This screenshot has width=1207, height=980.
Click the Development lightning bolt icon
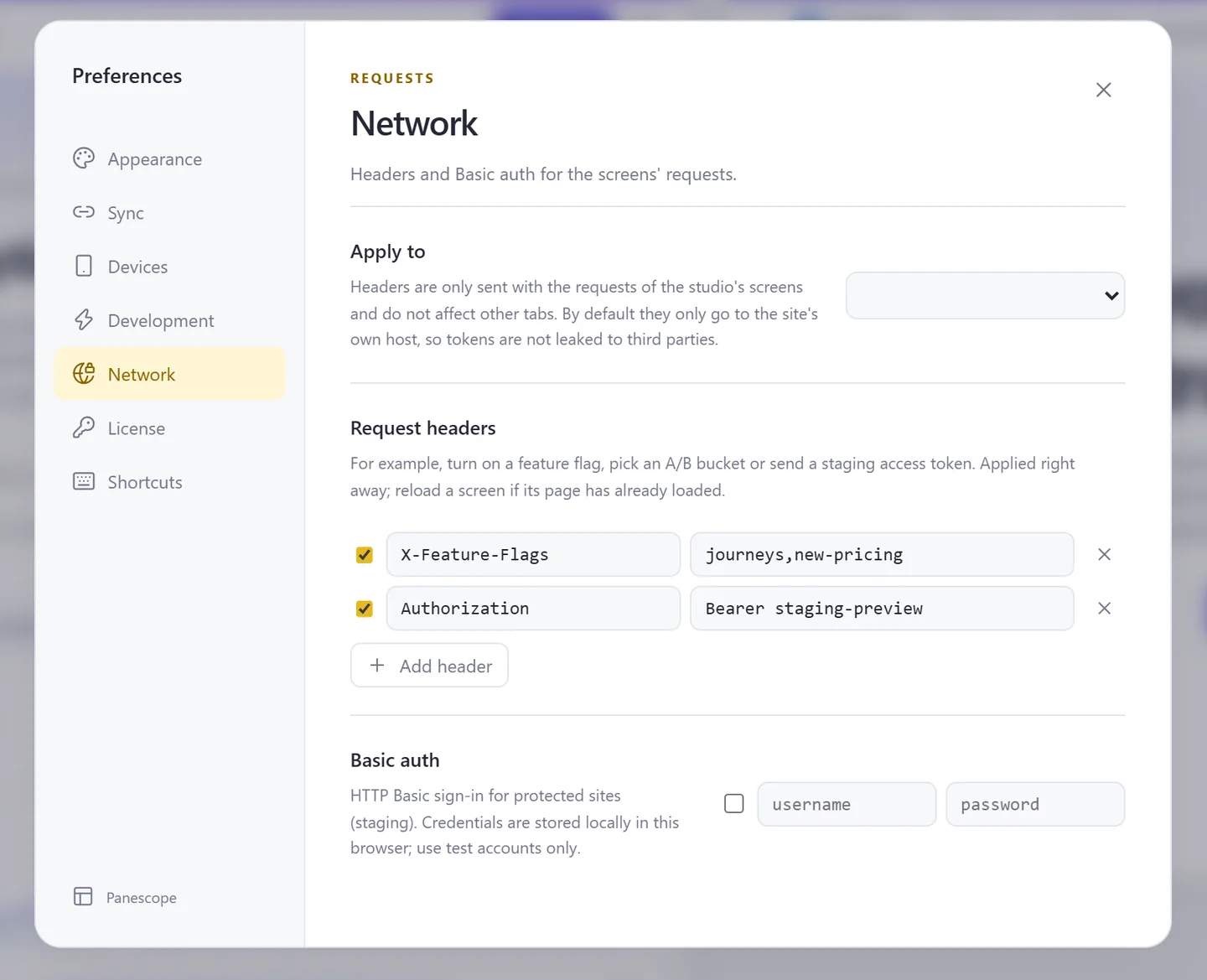(x=84, y=319)
